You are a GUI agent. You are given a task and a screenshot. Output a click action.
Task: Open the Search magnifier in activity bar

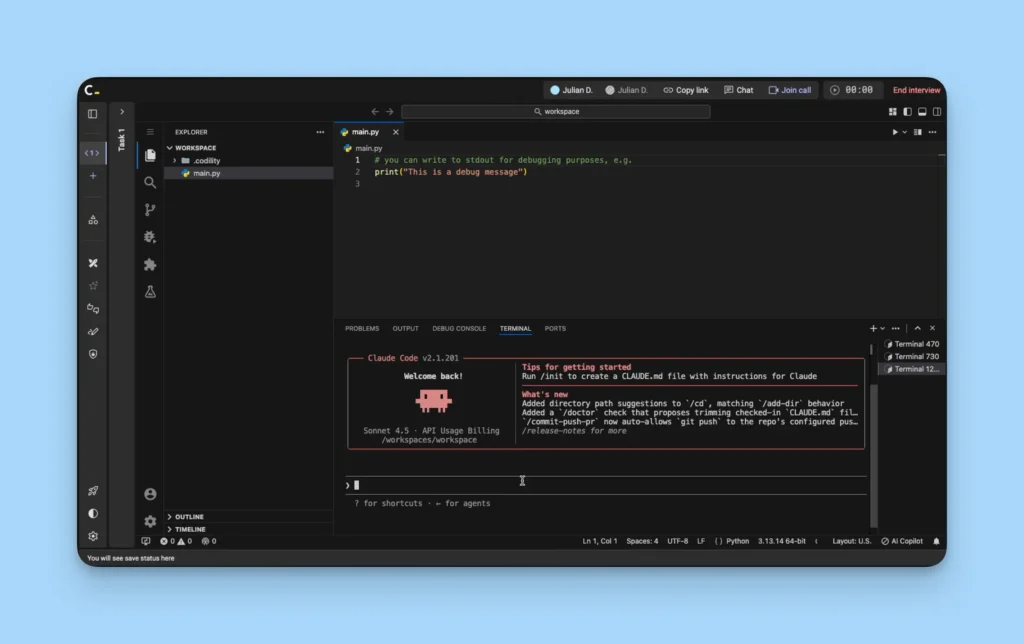(x=150, y=182)
